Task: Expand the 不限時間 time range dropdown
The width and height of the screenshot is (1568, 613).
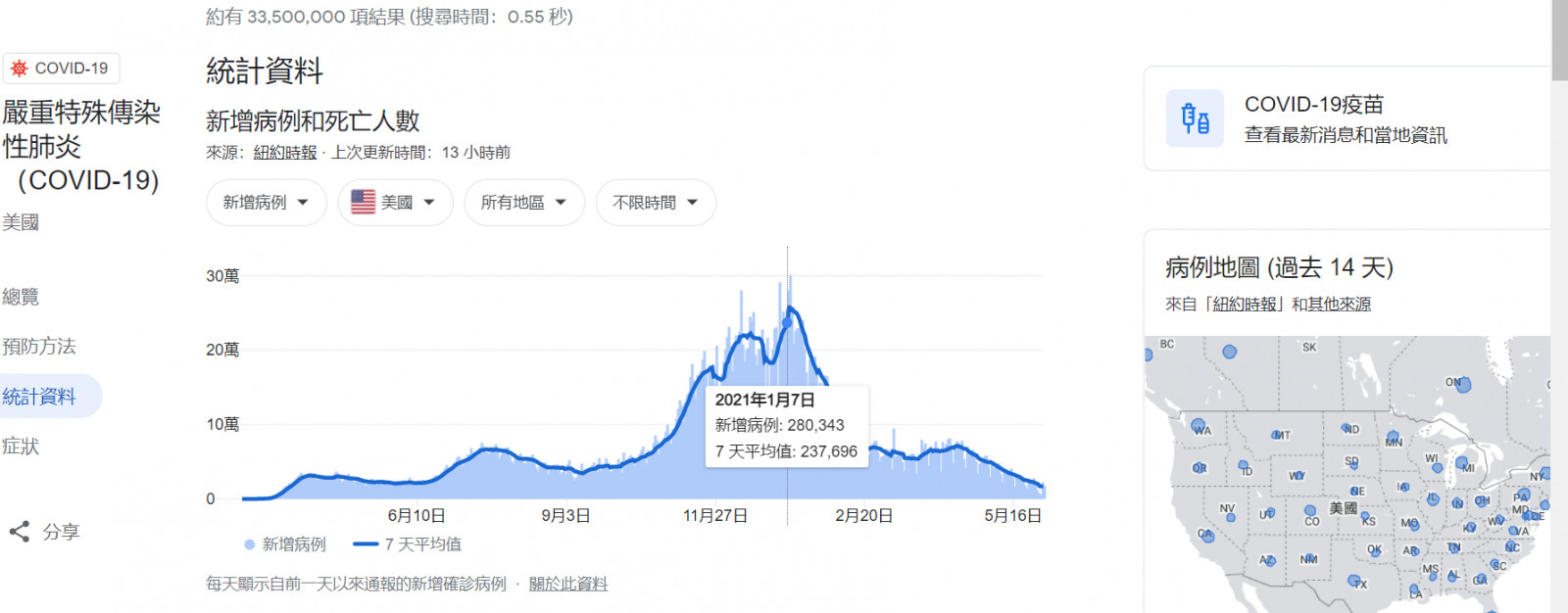Action: coord(656,203)
